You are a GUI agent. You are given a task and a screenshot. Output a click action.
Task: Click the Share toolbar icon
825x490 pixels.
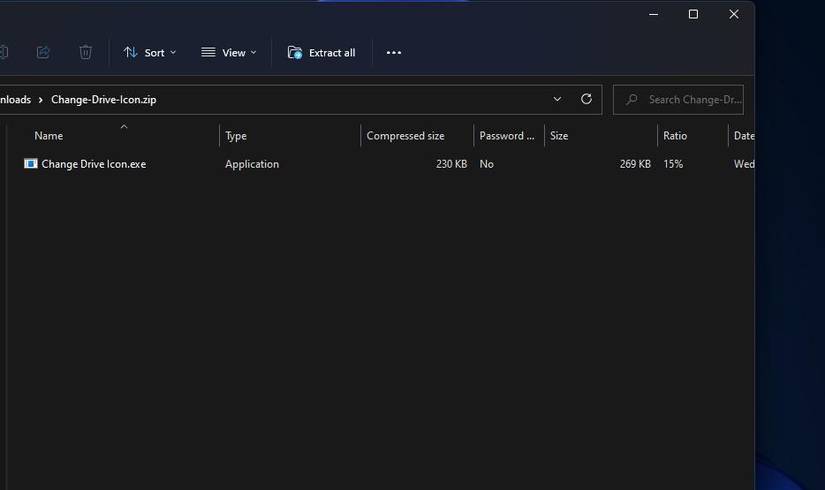tap(43, 52)
